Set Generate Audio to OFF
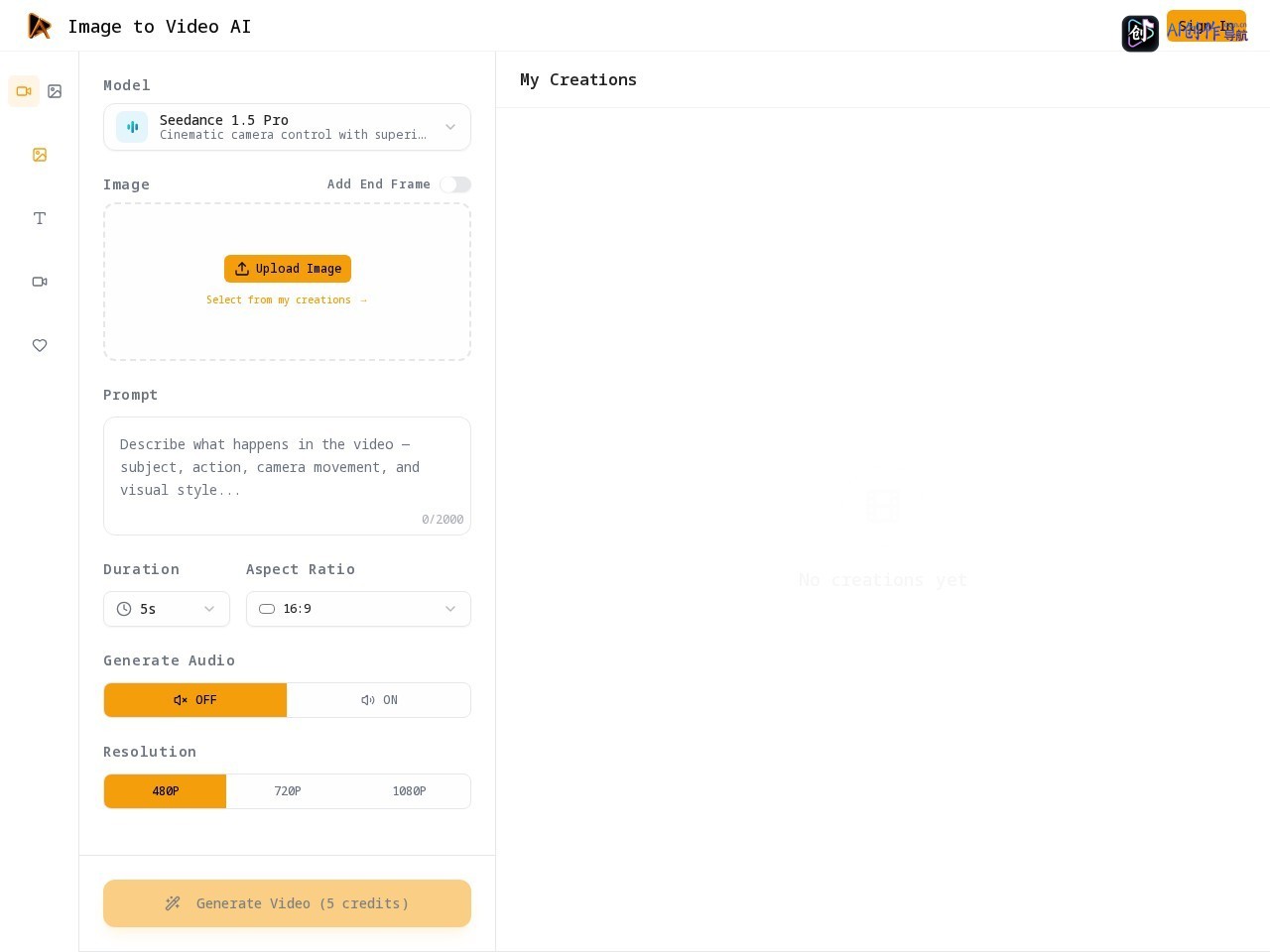The height and width of the screenshot is (952, 1270). [x=195, y=700]
